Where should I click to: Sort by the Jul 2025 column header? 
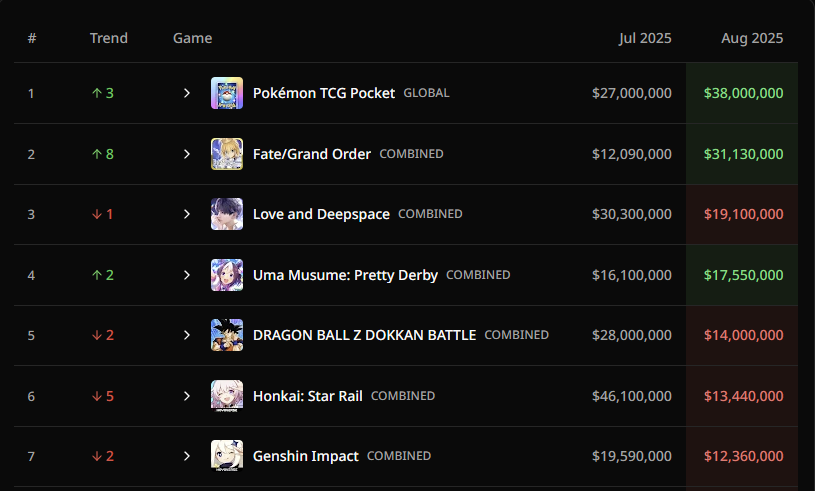coord(645,38)
